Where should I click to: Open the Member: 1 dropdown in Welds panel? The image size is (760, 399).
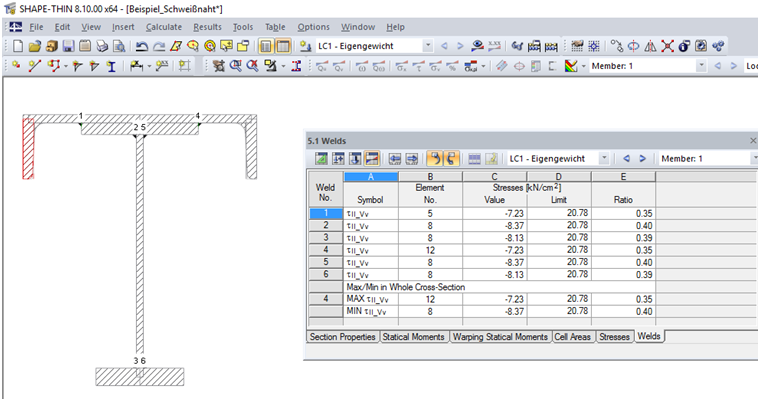click(755, 159)
